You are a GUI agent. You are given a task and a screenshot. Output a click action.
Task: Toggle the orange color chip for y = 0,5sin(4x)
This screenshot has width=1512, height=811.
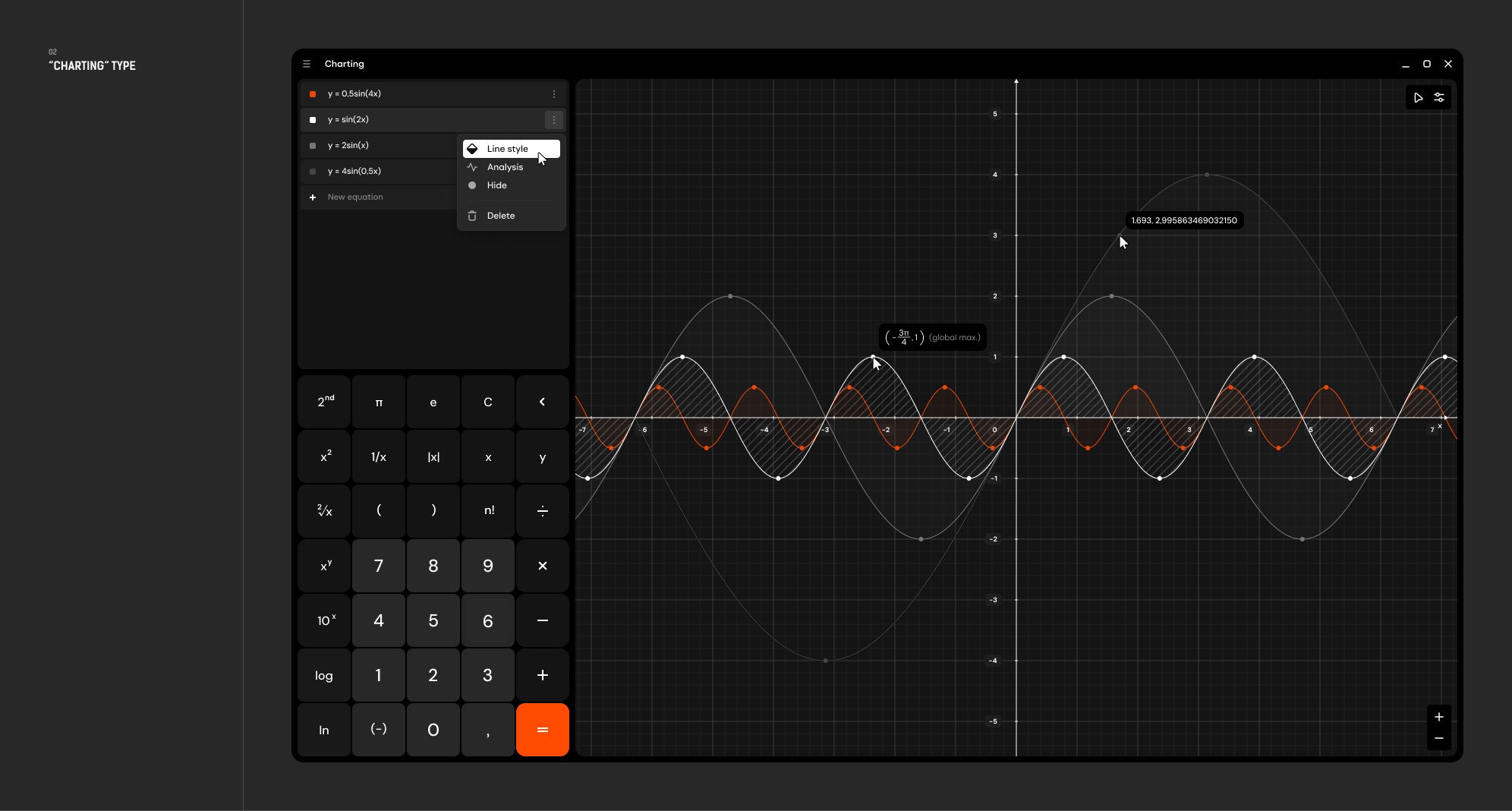(313, 93)
